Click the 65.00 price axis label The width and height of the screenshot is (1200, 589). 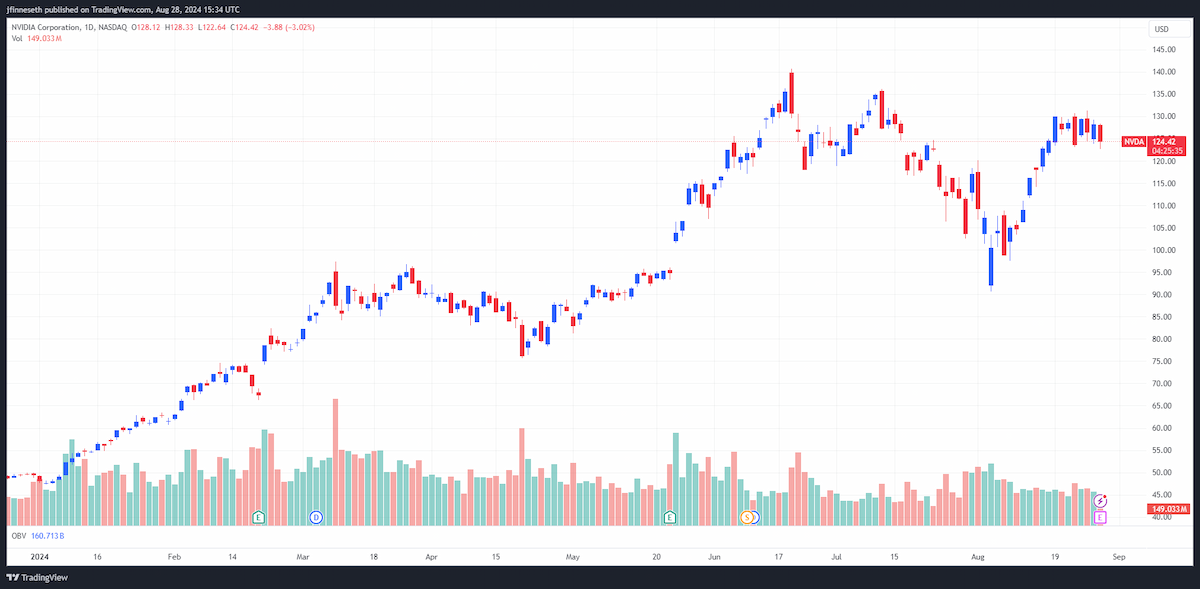point(1164,406)
